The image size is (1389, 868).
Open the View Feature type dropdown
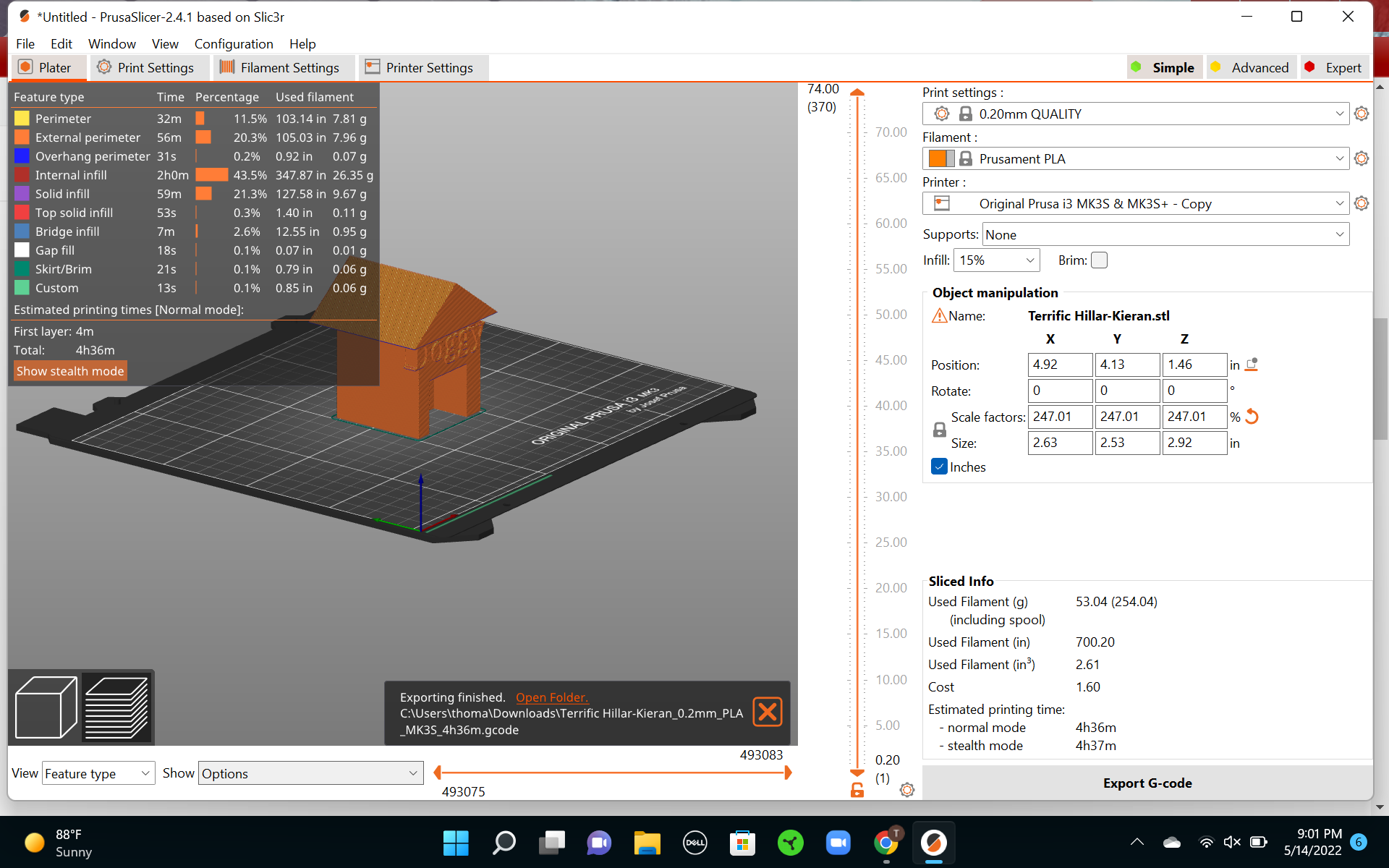pyautogui.click(x=98, y=773)
